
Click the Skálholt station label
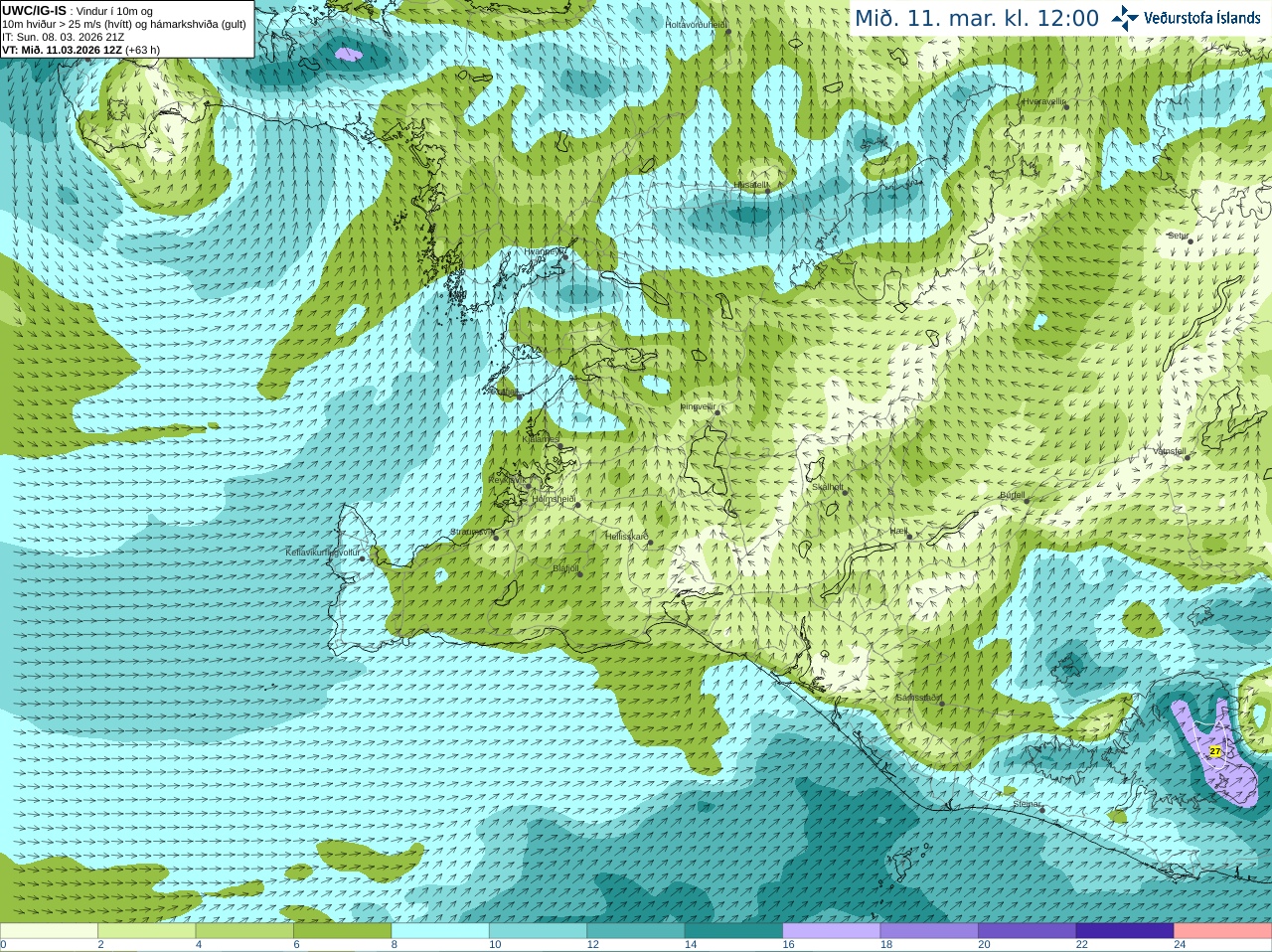(828, 488)
